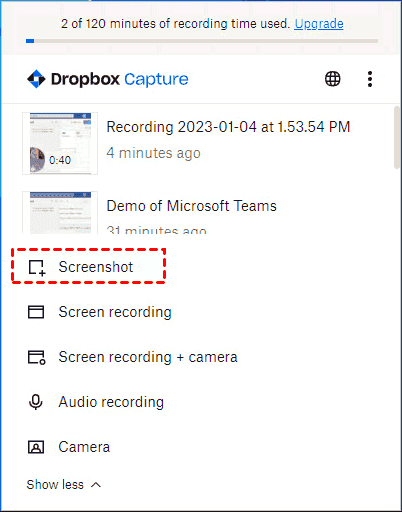This screenshot has height=512, width=402.
Task: Open Recording 2023-01-04 at 1.53.54 PM
Action: point(228,127)
